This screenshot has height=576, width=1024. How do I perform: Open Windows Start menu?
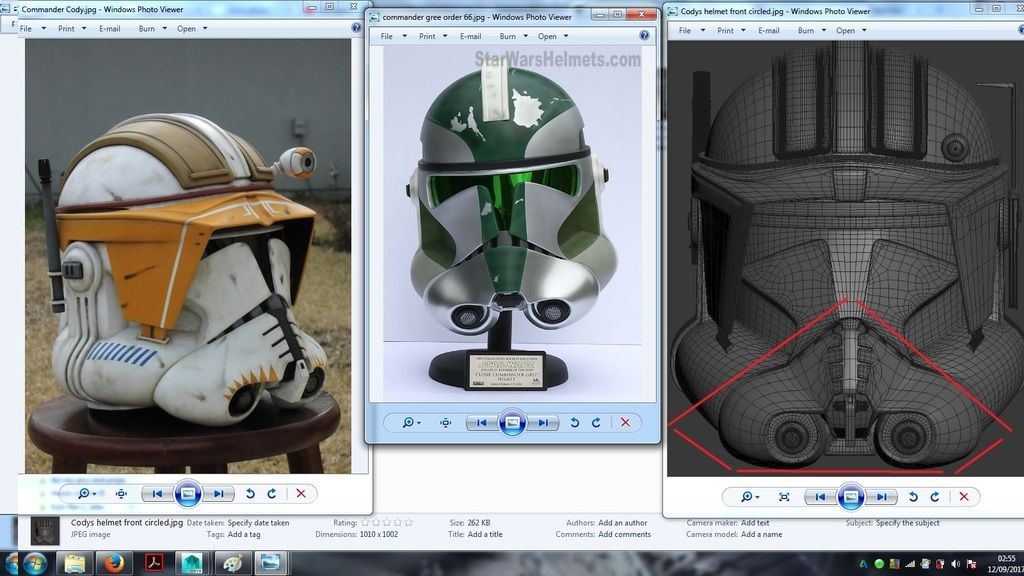pyautogui.click(x=33, y=564)
